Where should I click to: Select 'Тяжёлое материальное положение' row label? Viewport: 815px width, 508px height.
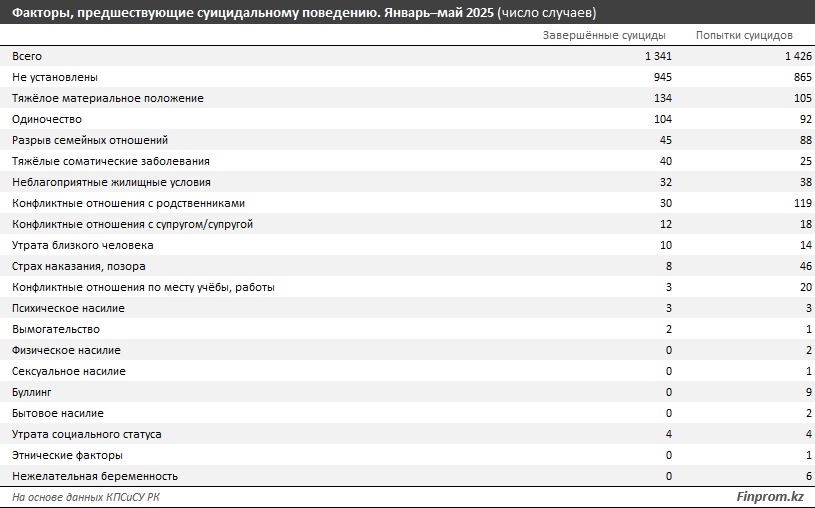click(108, 98)
